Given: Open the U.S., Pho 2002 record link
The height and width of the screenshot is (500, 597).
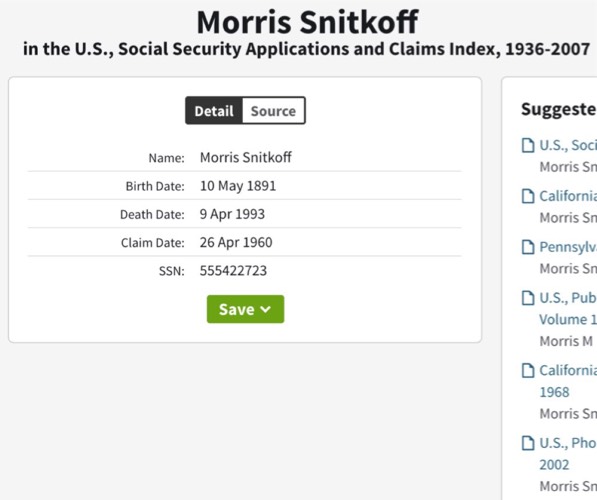Looking at the screenshot, I should tap(568, 454).
